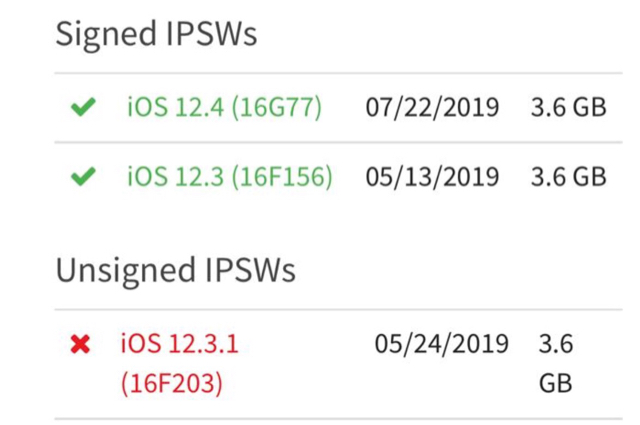640x425 pixels.
Task: Click the 3.6 size value for iOS 12.3.1
Action: tap(555, 345)
